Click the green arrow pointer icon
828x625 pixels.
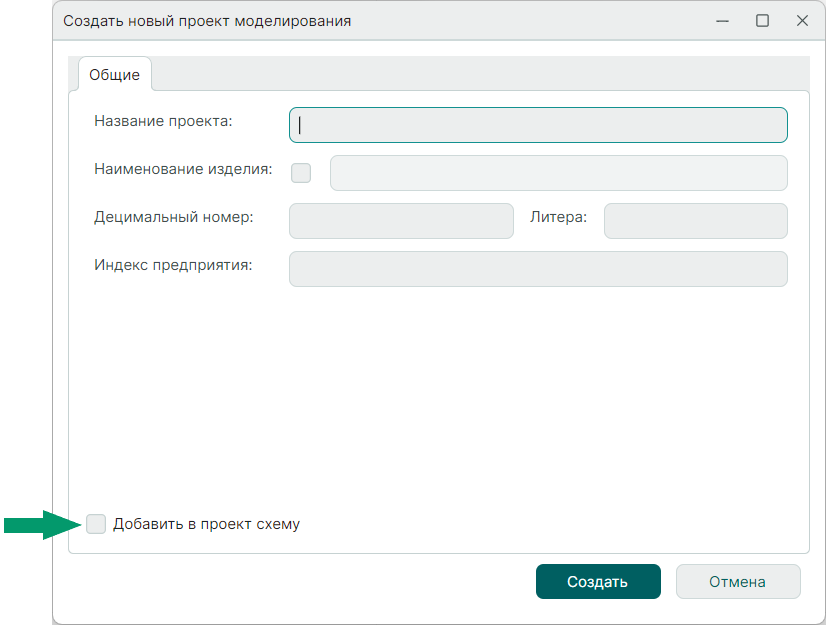[x=40, y=524]
